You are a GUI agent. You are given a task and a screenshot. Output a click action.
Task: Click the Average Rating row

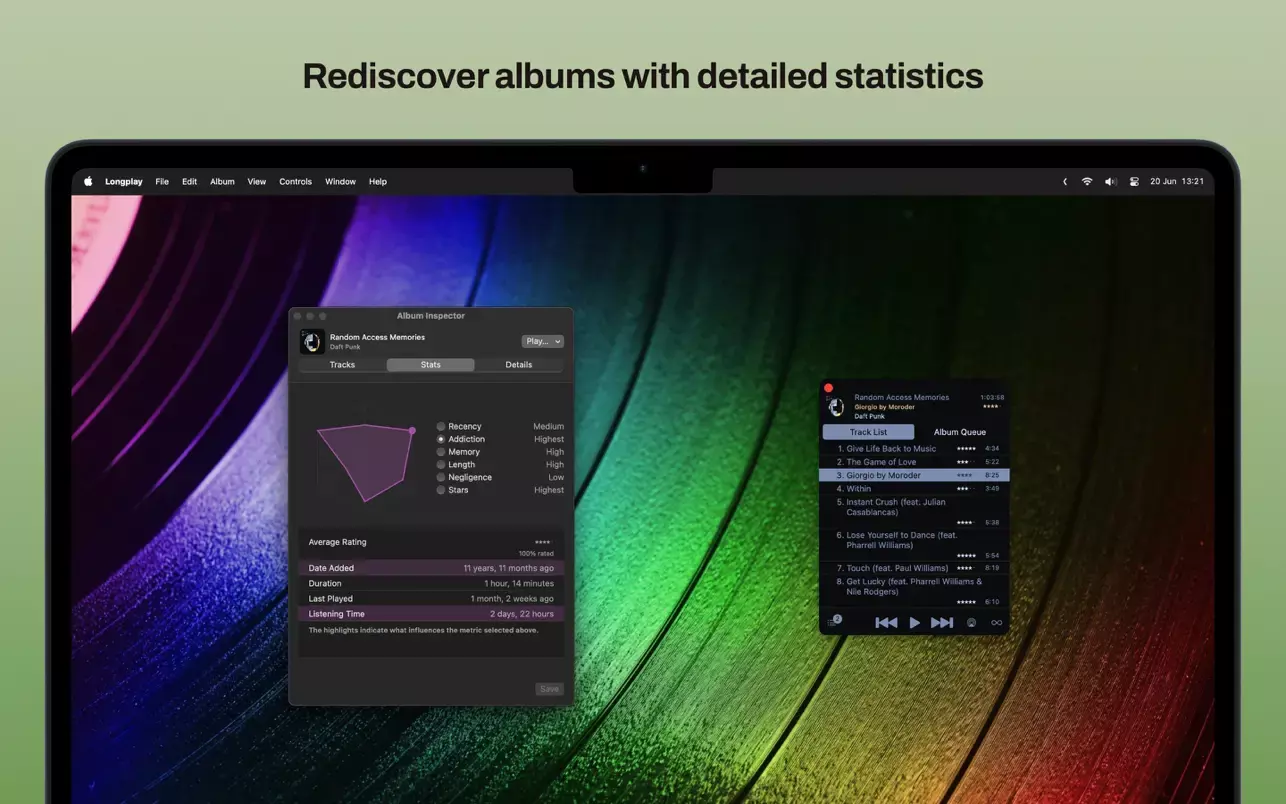[431, 545]
